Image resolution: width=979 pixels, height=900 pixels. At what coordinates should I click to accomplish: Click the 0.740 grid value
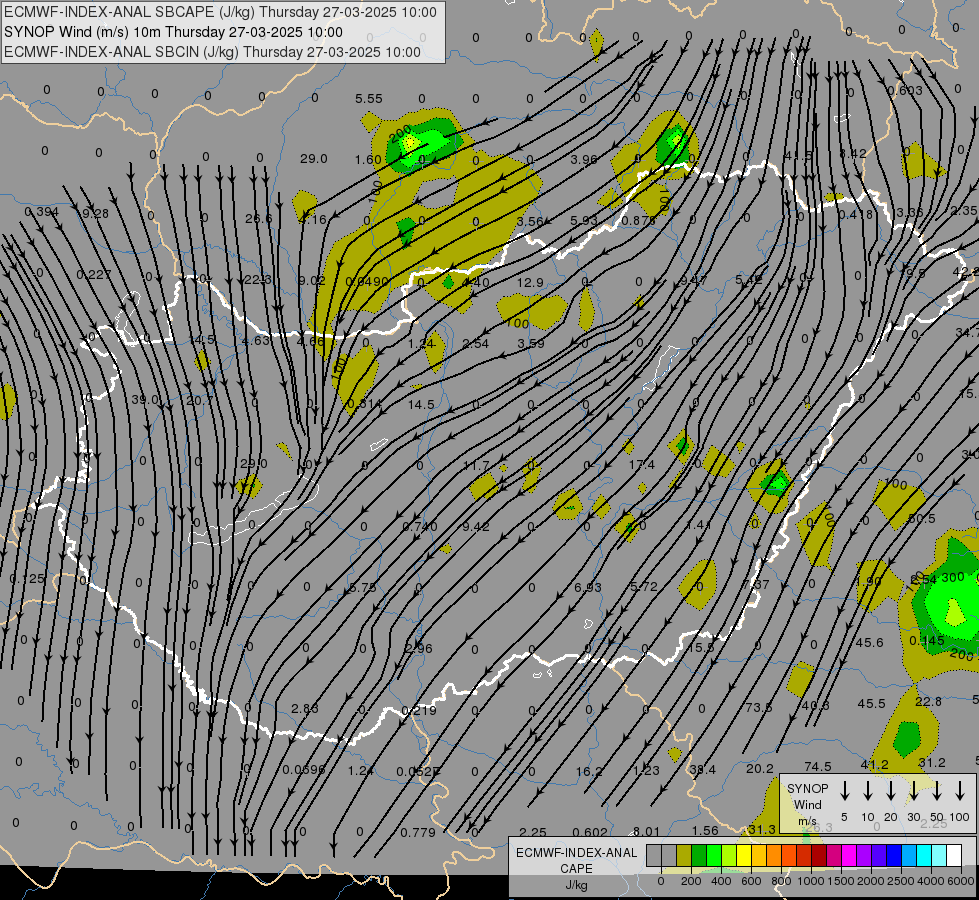click(x=420, y=527)
